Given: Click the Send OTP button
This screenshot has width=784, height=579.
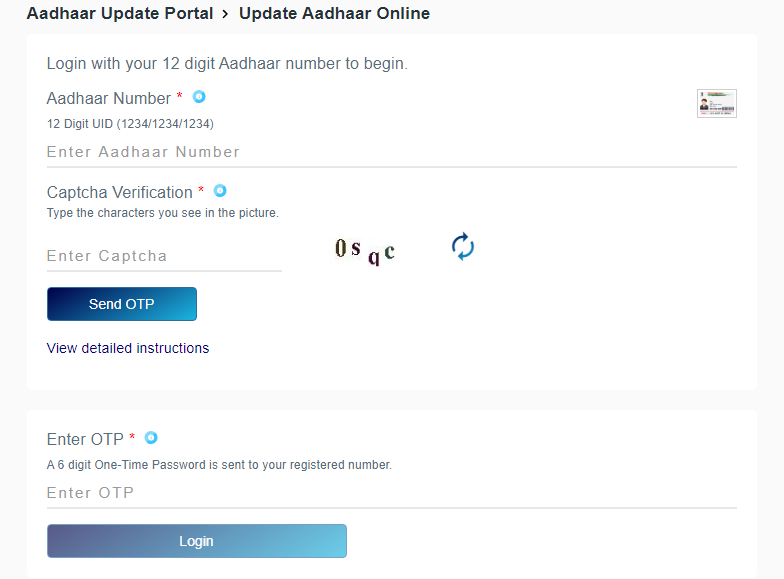Looking at the screenshot, I should [x=122, y=304].
